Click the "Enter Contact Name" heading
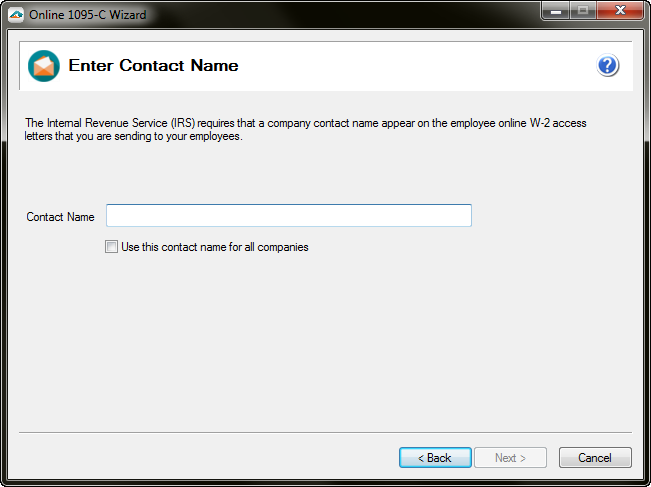The image size is (651, 487). pyautogui.click(x=153, y=66)
